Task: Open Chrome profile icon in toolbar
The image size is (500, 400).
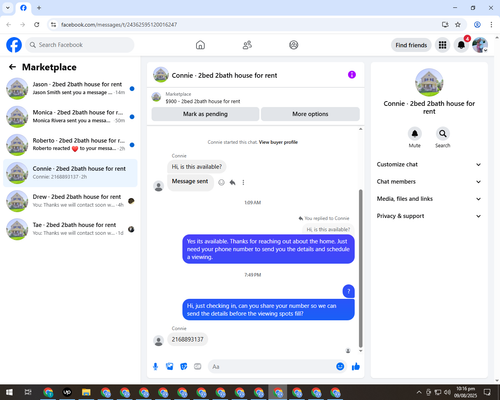Action: click(477, 25)
